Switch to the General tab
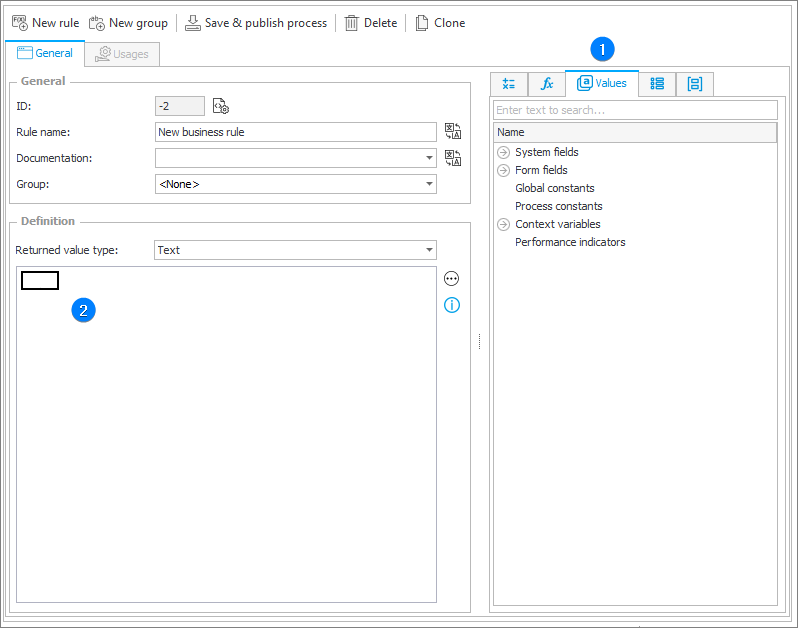798x628 pixels. coord(45,53)
